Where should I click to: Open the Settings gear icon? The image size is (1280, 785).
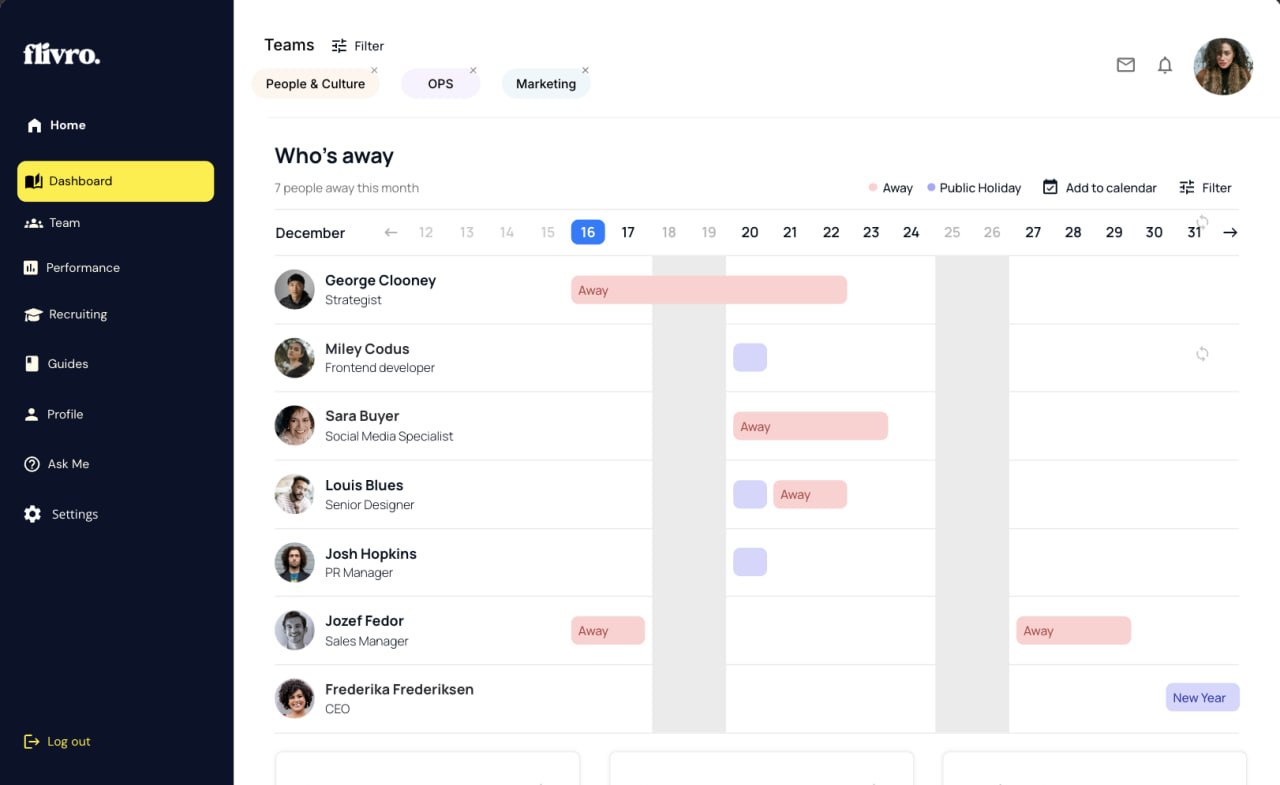pos(33,514)
